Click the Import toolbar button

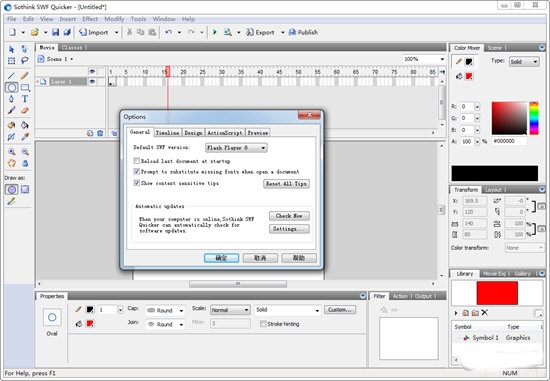point(94,32)
